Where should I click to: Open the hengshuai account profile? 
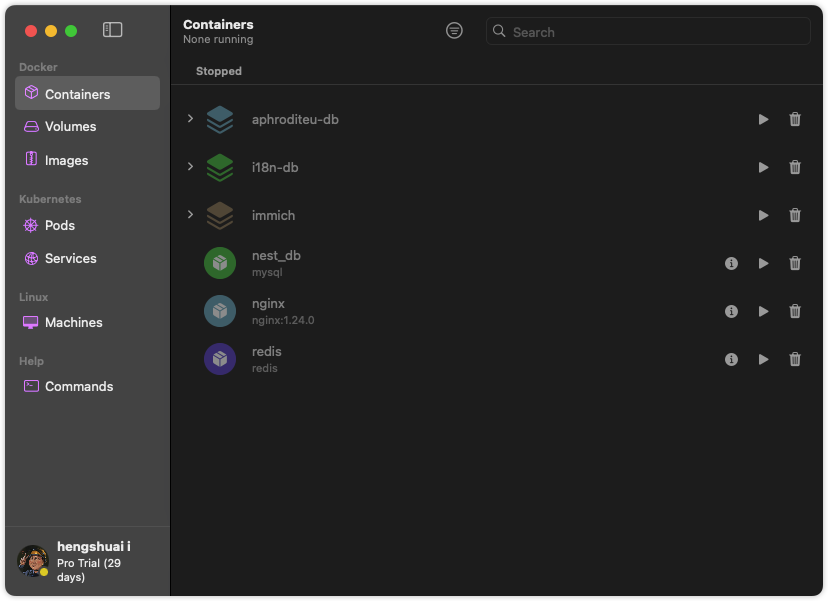88,561
